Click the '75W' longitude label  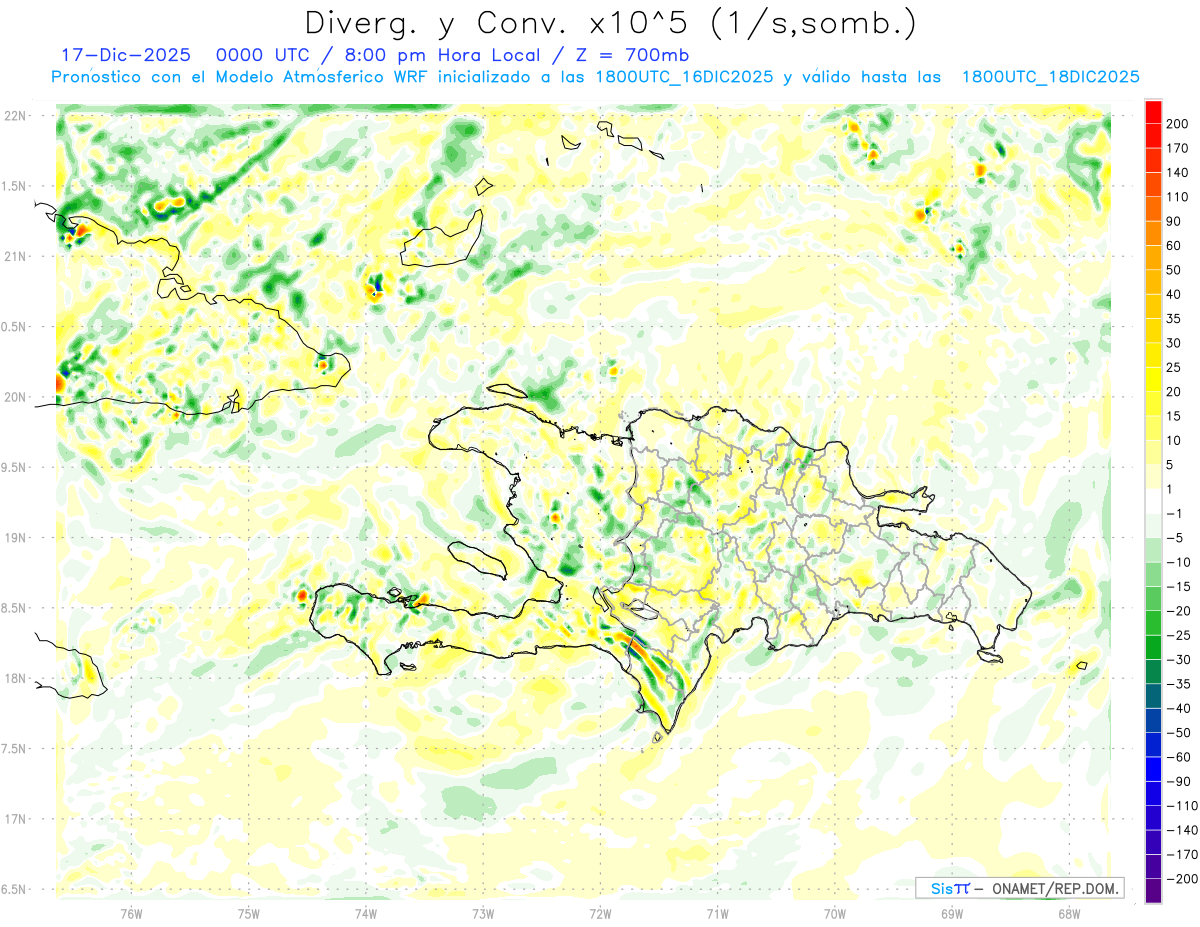(249, 913)
